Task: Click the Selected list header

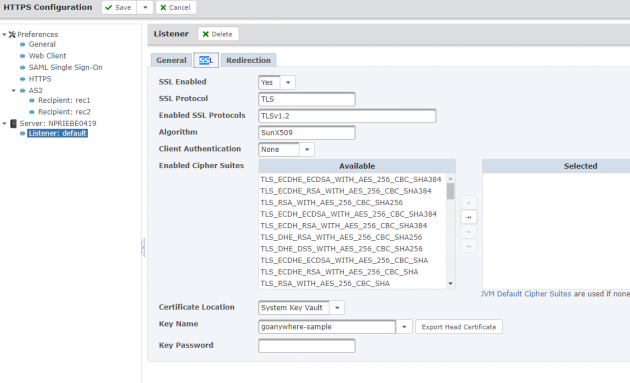Action: point(556,166)
